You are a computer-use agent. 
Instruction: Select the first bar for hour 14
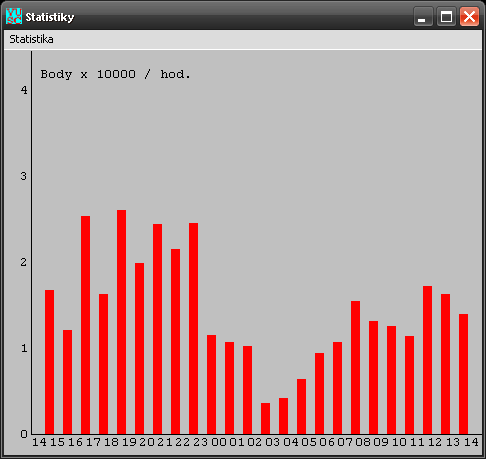tap(49, 362)
